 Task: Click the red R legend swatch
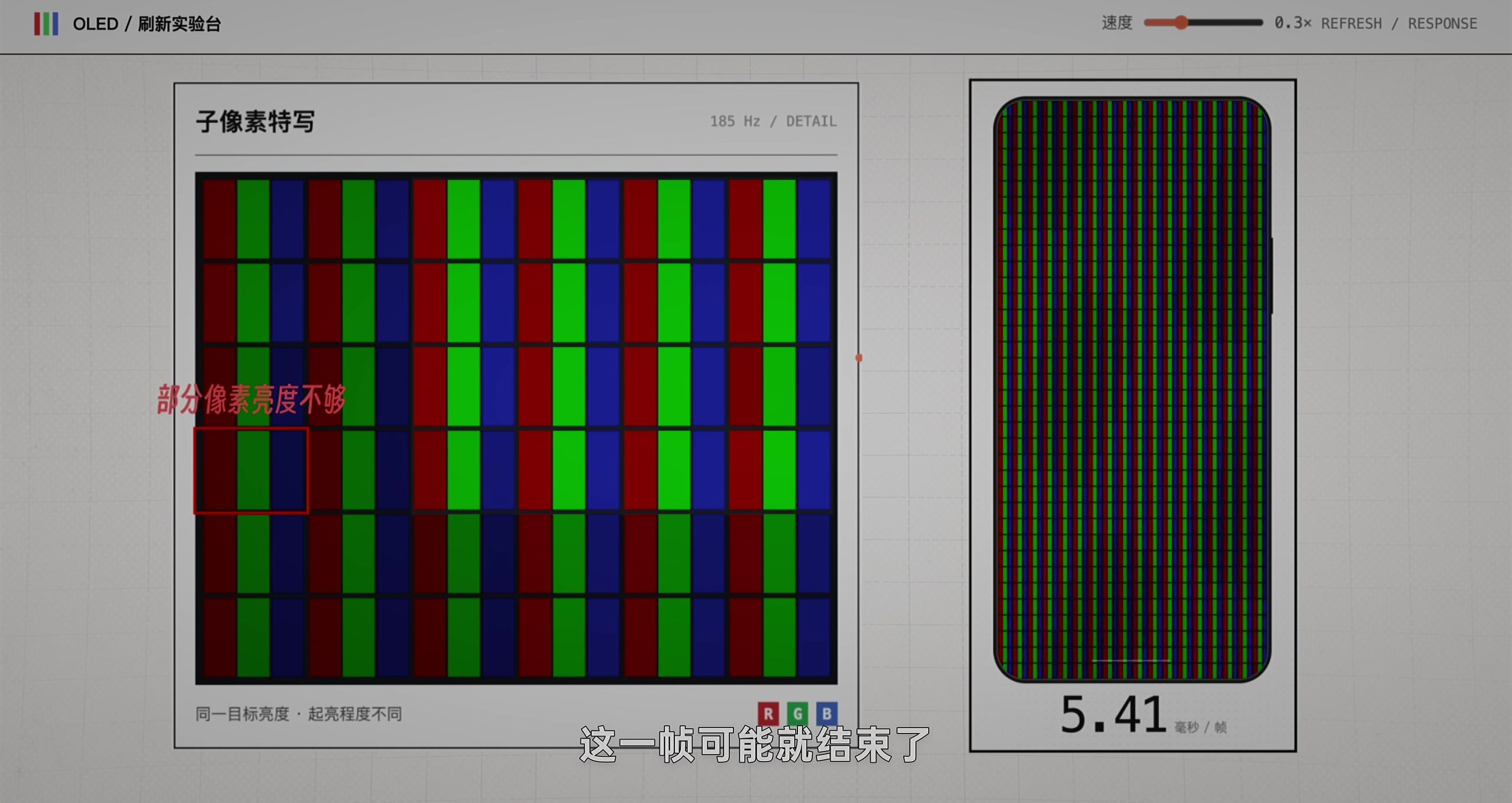[x=768, y=714]
